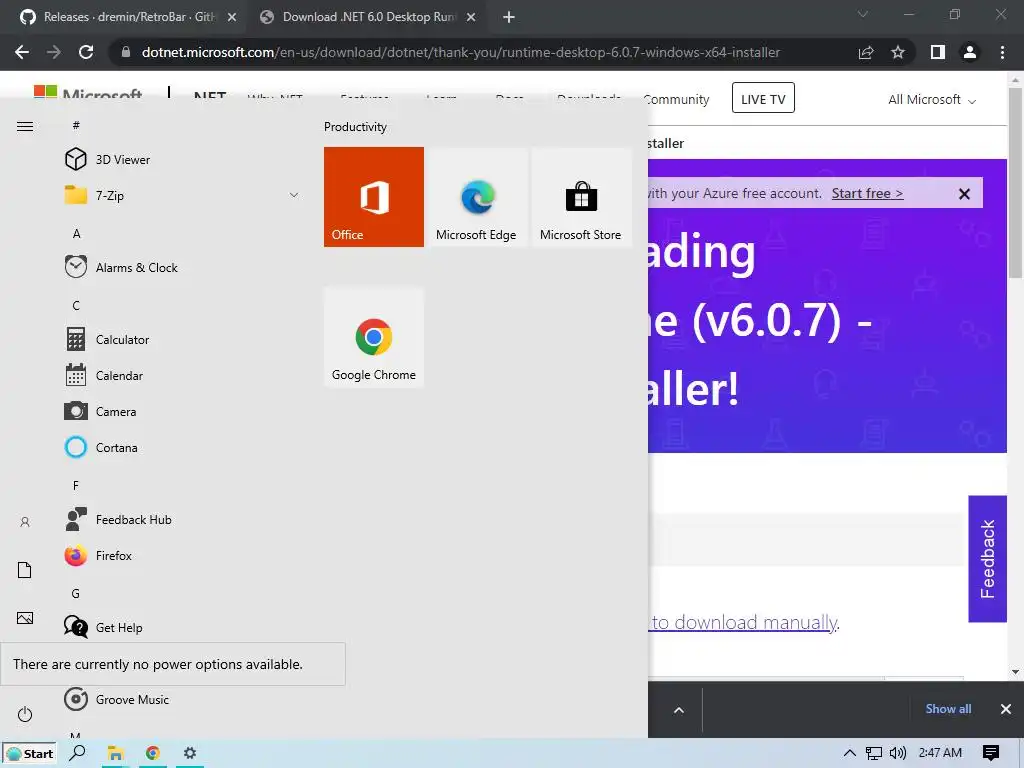Open the taskbar clock showing 2:47 AM
The width and height of the screenshot is (1024, 768).
pyautogui.click(x=940, y=752)
